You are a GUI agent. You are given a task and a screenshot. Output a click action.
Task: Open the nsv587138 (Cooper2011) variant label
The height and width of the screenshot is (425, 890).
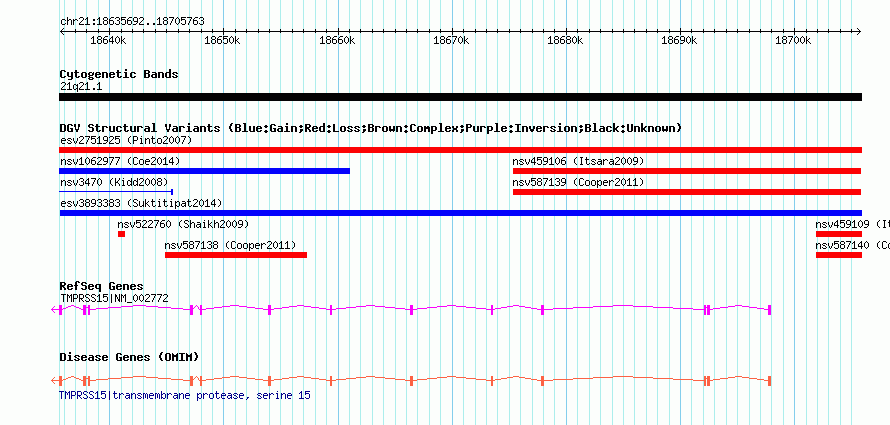click(x=230, y=245)
